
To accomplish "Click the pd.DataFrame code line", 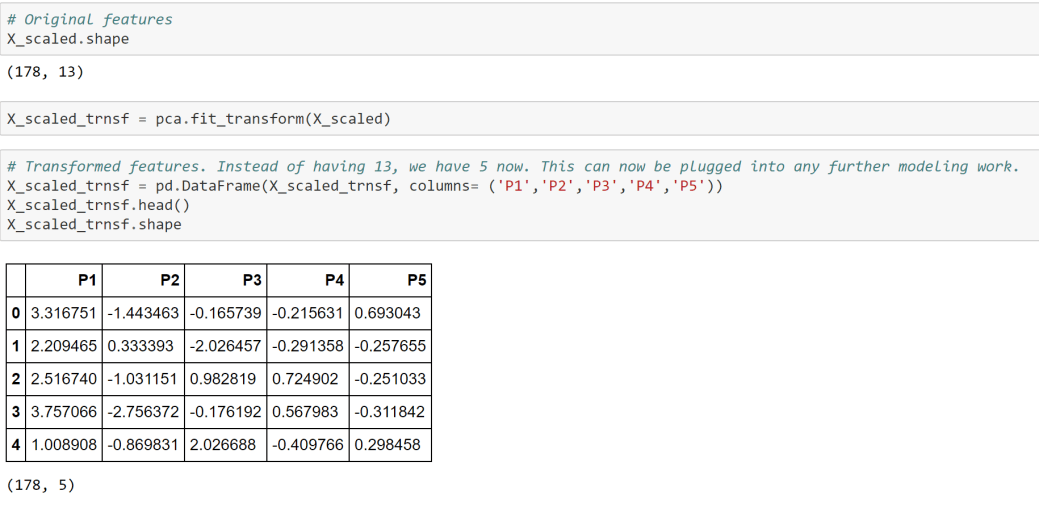I will [365, 186].
